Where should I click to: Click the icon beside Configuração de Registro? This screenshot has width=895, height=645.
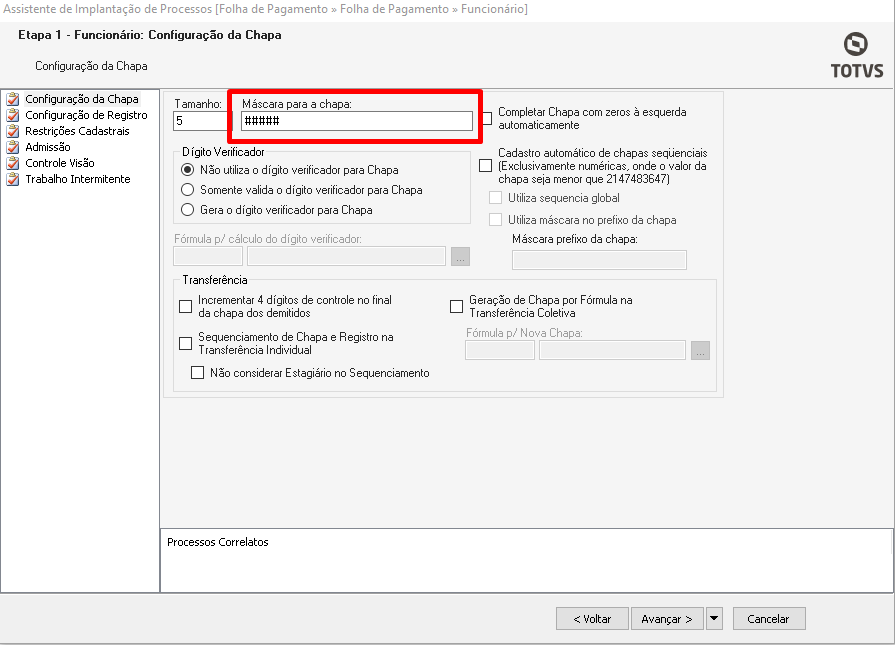tap(13, 115)
